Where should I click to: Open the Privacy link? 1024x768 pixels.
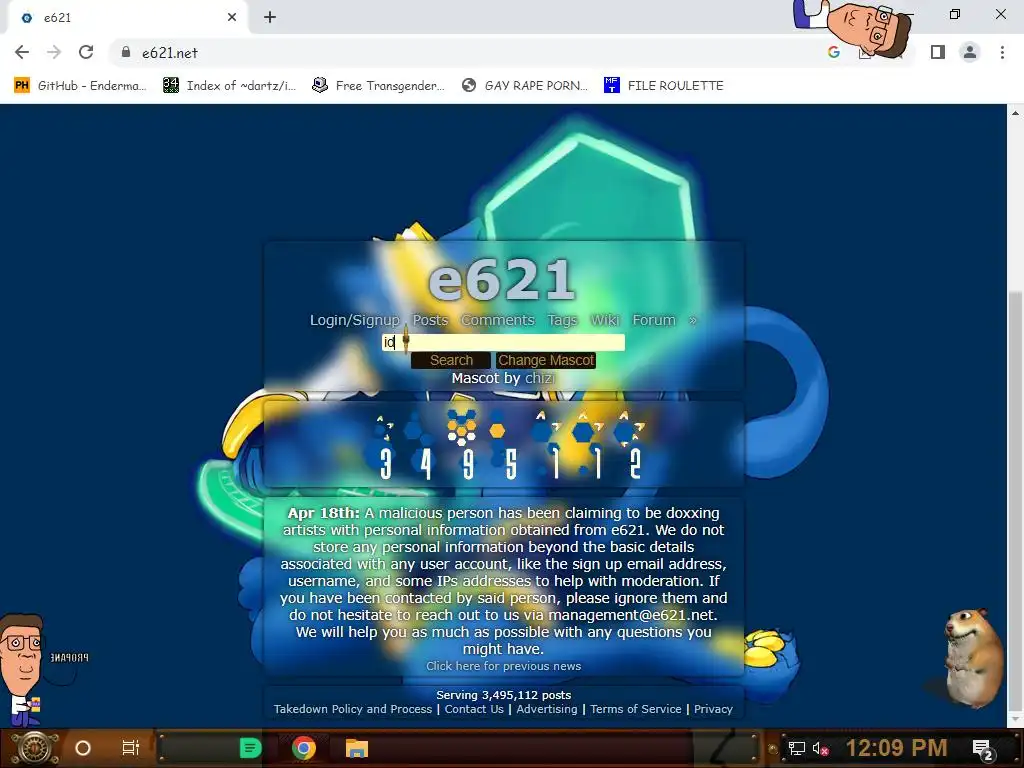coord(713,709)
